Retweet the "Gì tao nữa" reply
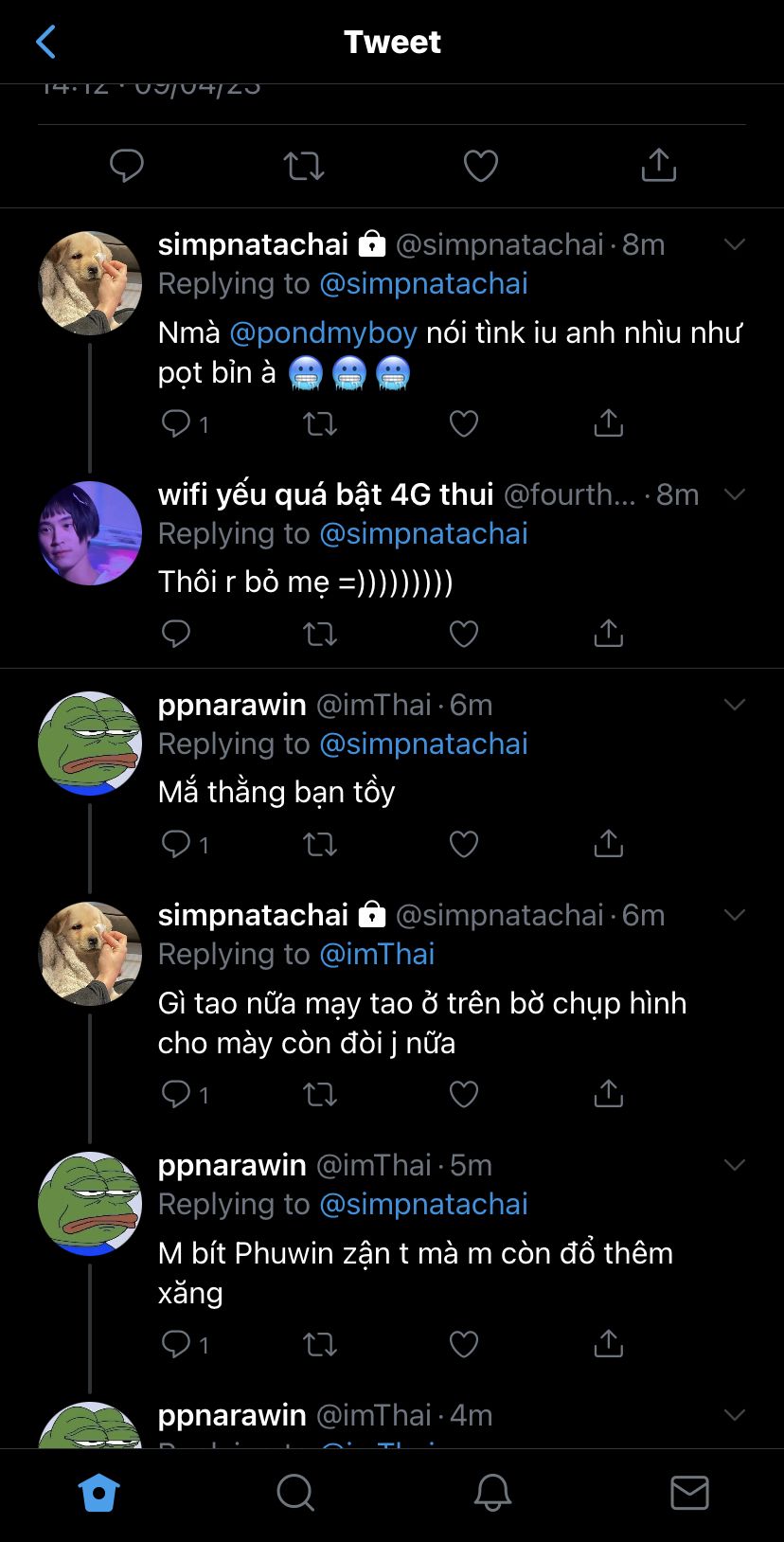 [x=320, y=1095]
